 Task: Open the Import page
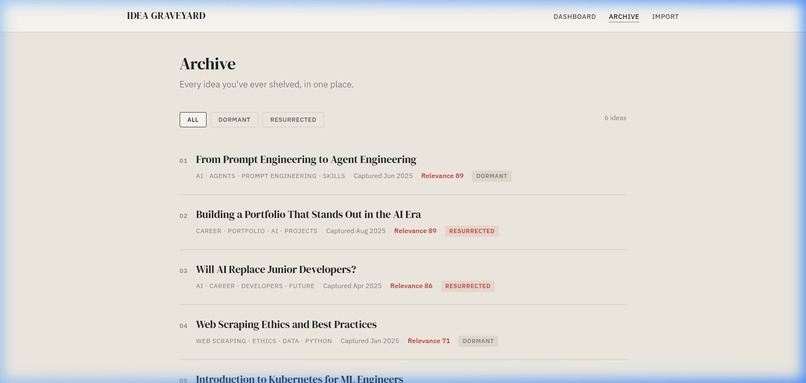pos(665,16)
